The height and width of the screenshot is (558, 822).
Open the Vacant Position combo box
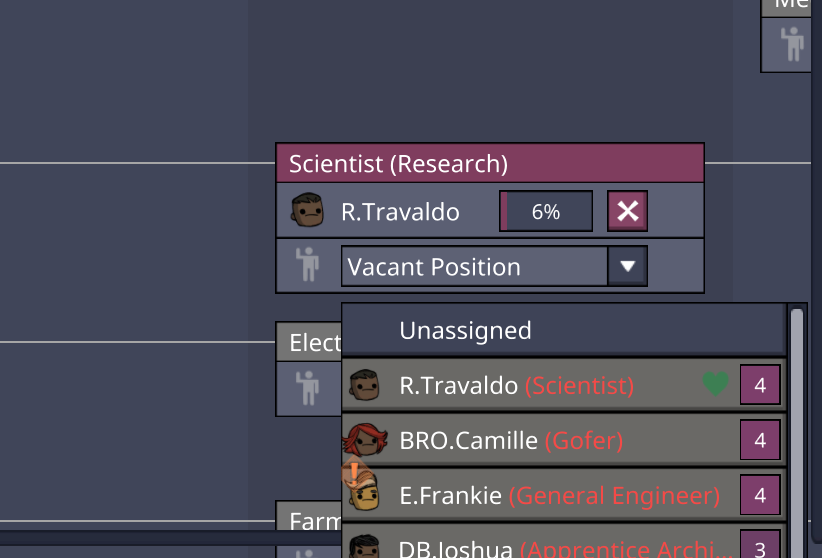(x=474, y=267)
